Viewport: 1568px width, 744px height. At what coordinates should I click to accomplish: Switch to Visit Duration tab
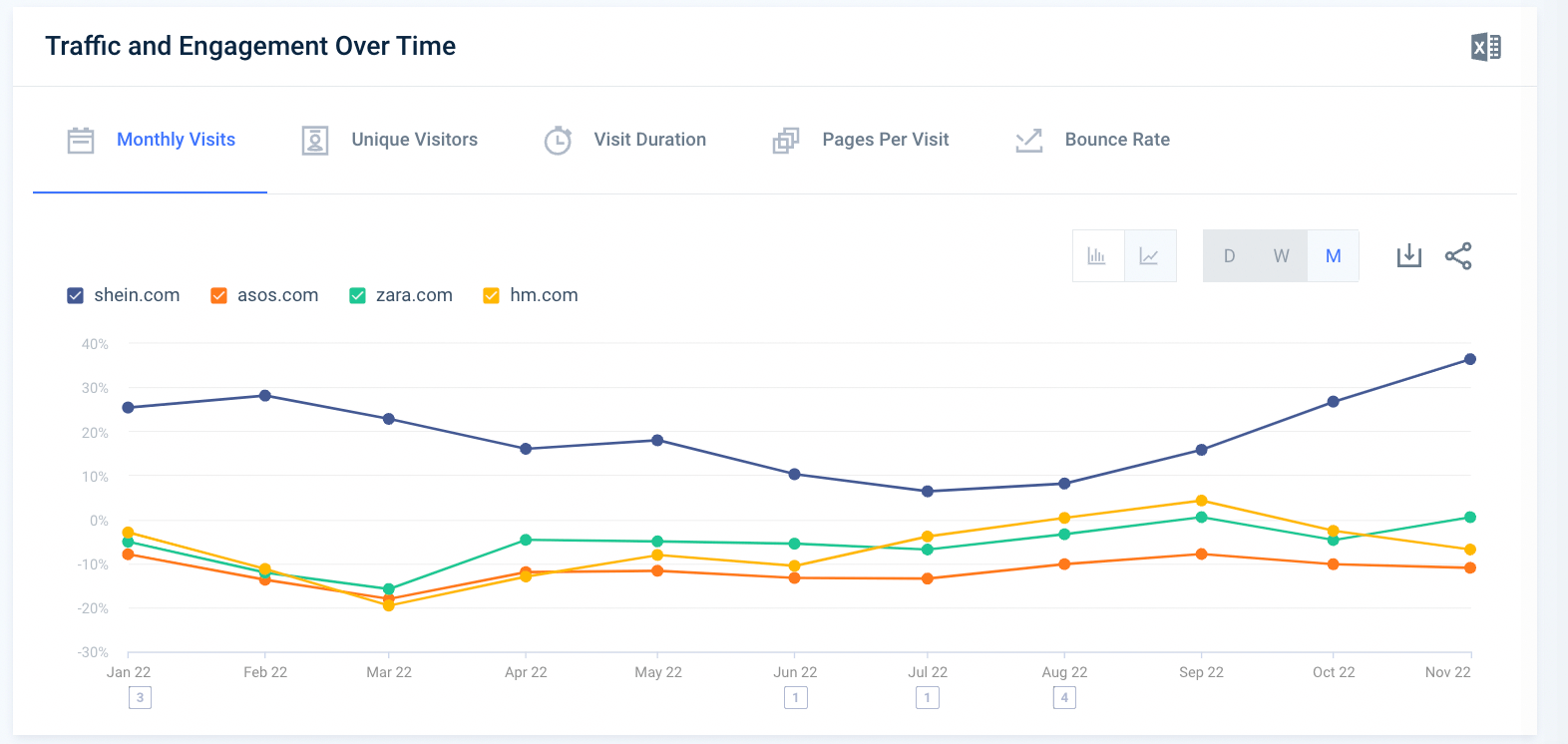click(x=625, y=141)
